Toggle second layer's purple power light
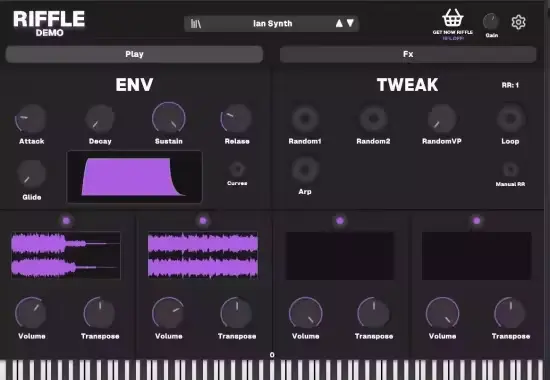The height and width of the screenshot is (380, 550). pos(203,221)
